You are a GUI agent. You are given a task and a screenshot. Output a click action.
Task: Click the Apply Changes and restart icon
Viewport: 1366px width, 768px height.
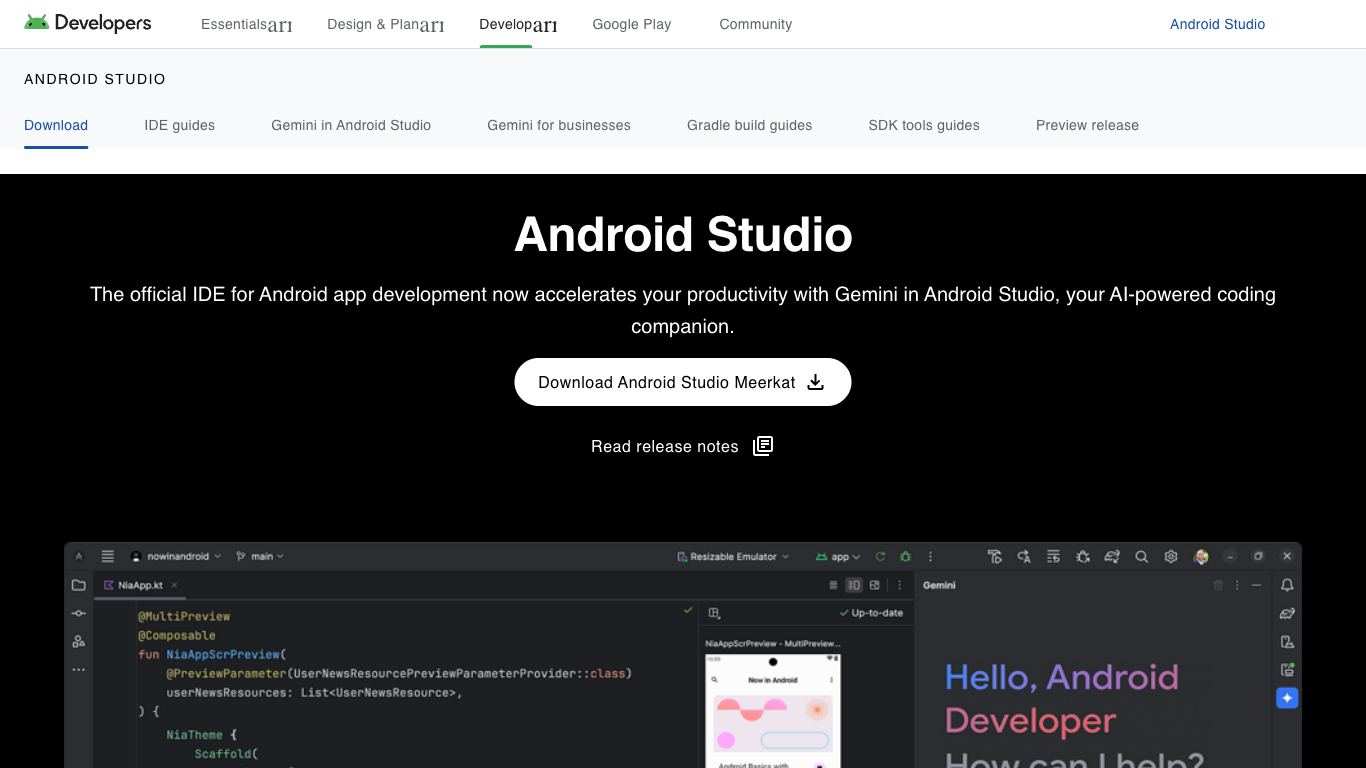click(994, 557)
